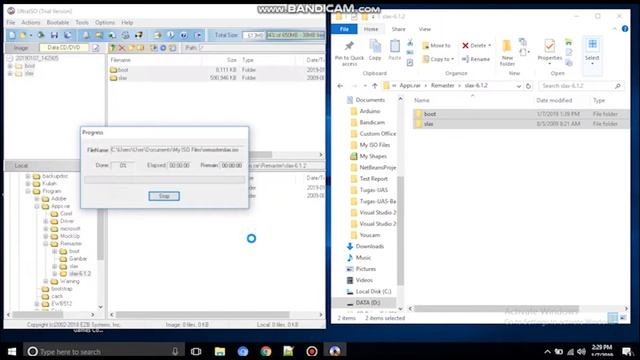640x360 pixels.
Task: Collapse the Program folder in Local tree
Action: (x=28, y=191)
